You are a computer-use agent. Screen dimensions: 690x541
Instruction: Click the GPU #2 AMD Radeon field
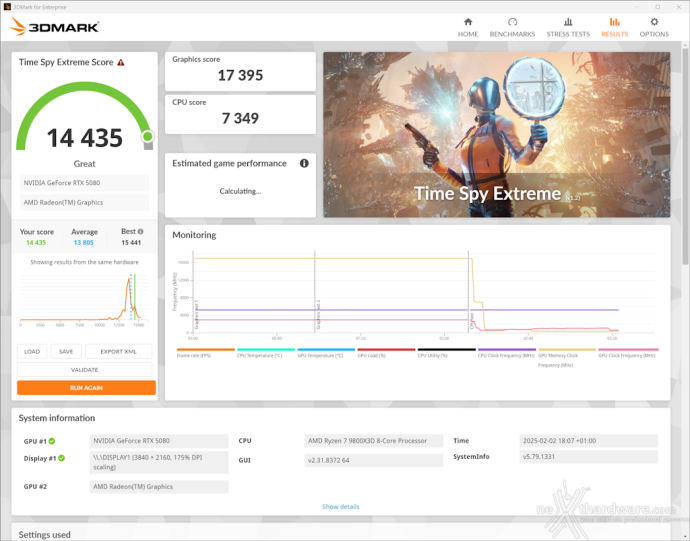coord(159,486)
